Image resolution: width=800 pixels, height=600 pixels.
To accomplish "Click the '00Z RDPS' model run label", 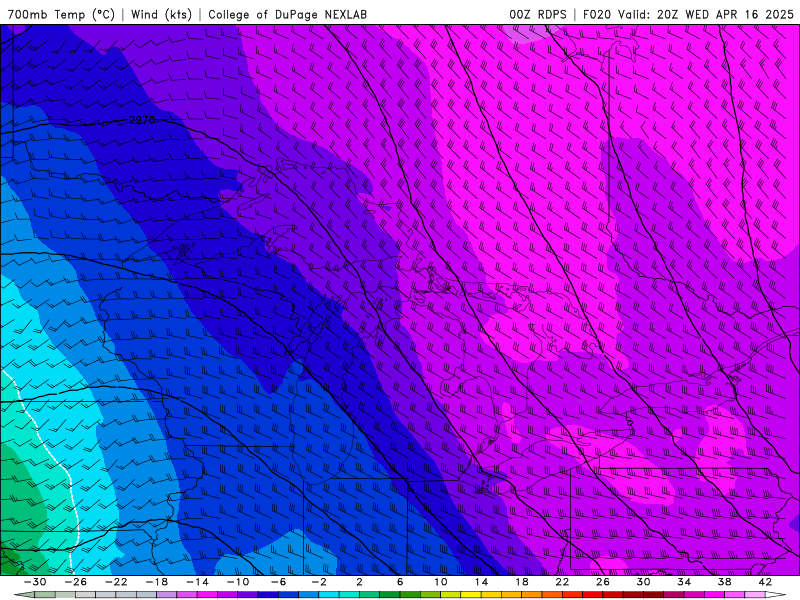I will coord(538,14).
